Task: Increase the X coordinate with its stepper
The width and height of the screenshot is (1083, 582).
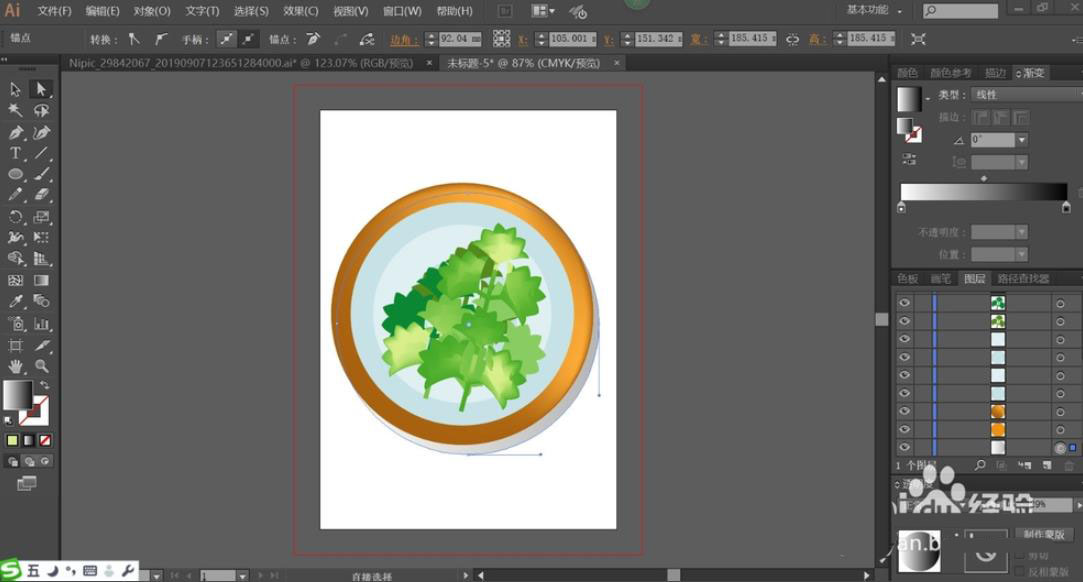Action: pos(541,35)
